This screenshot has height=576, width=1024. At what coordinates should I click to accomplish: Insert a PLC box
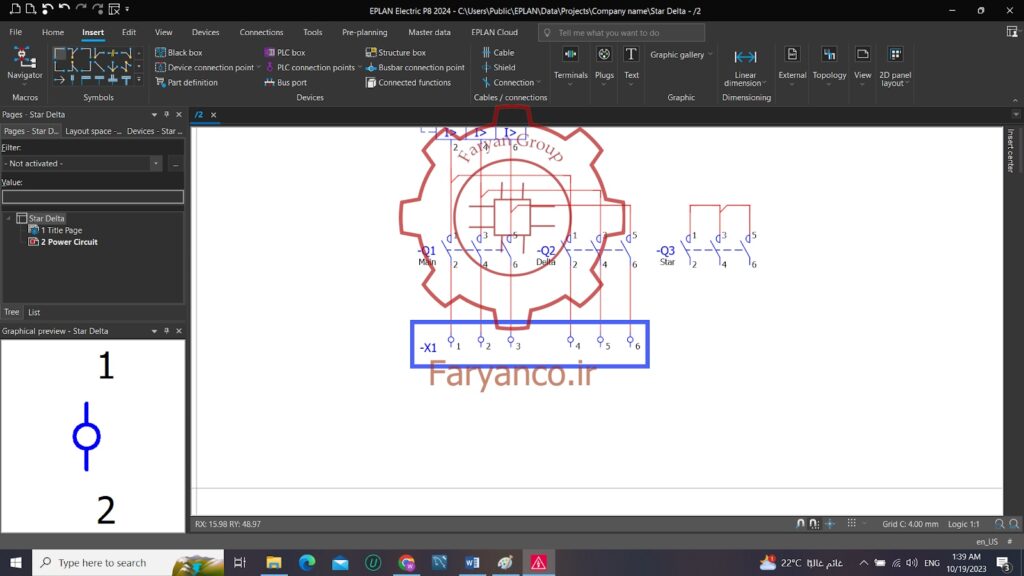285,52
